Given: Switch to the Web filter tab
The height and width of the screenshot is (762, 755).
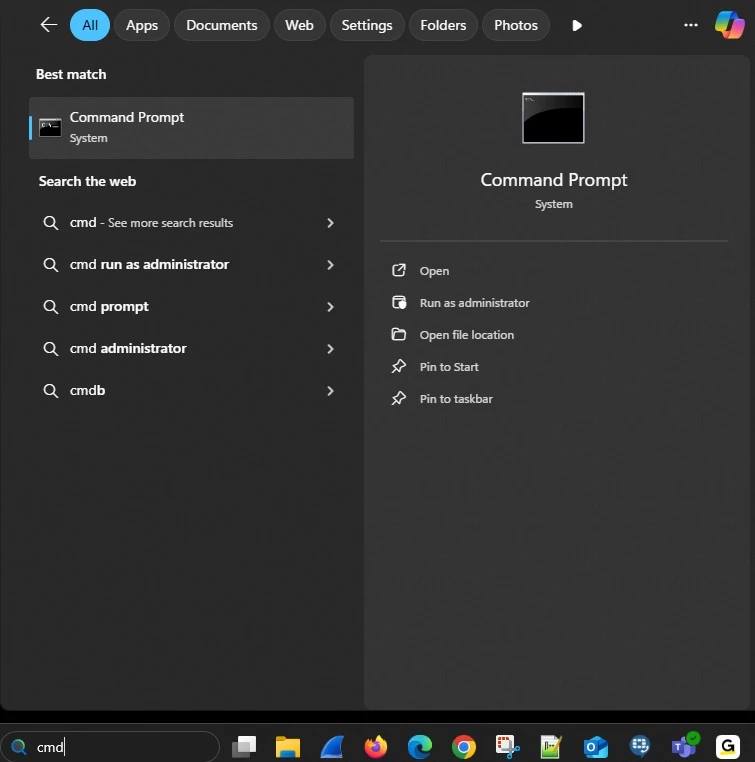Looking at the screenshot, I should 299,25.
